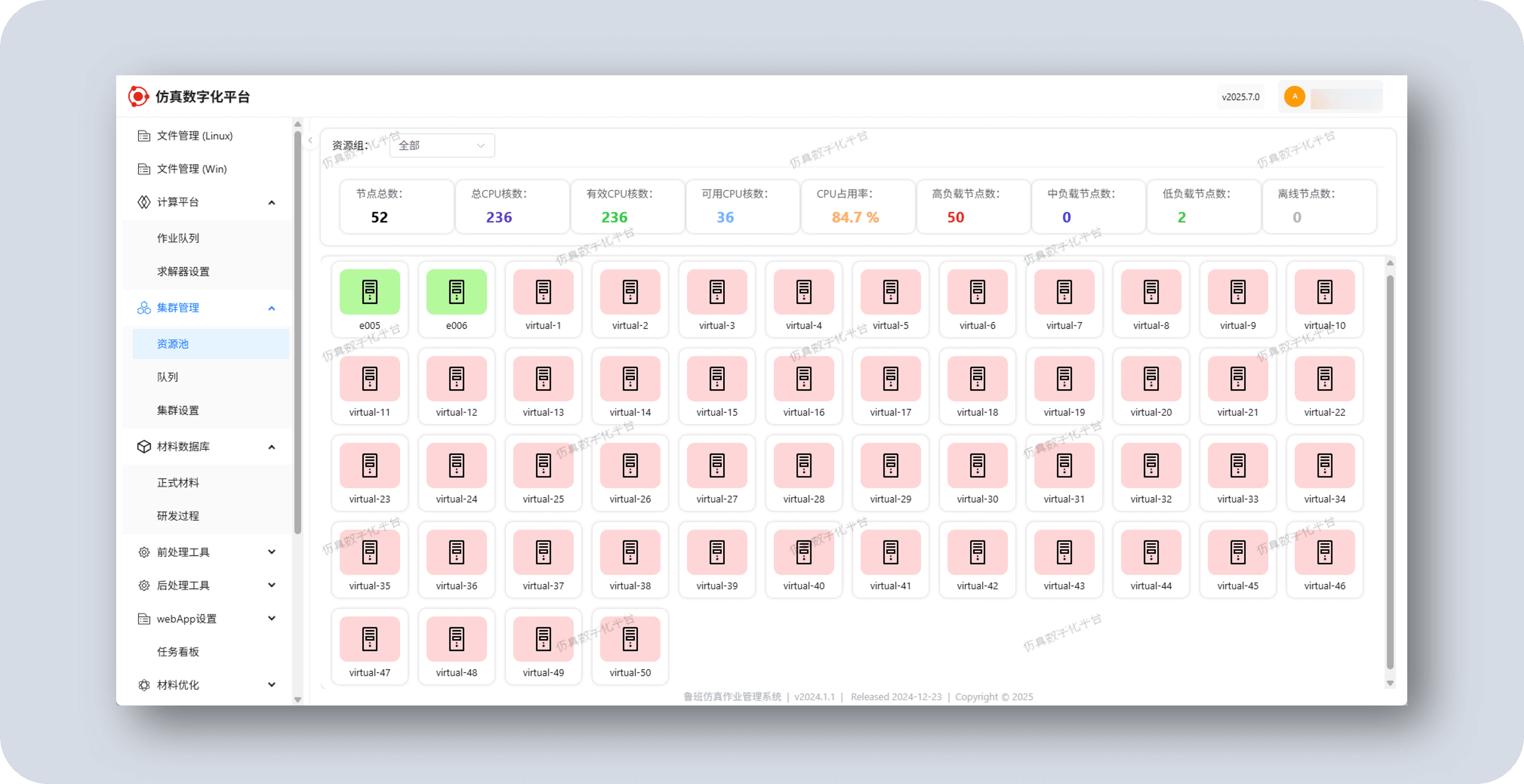1524x784 pixels.
Task: Click the green e005 node server icon
Action: click(369, 292)
